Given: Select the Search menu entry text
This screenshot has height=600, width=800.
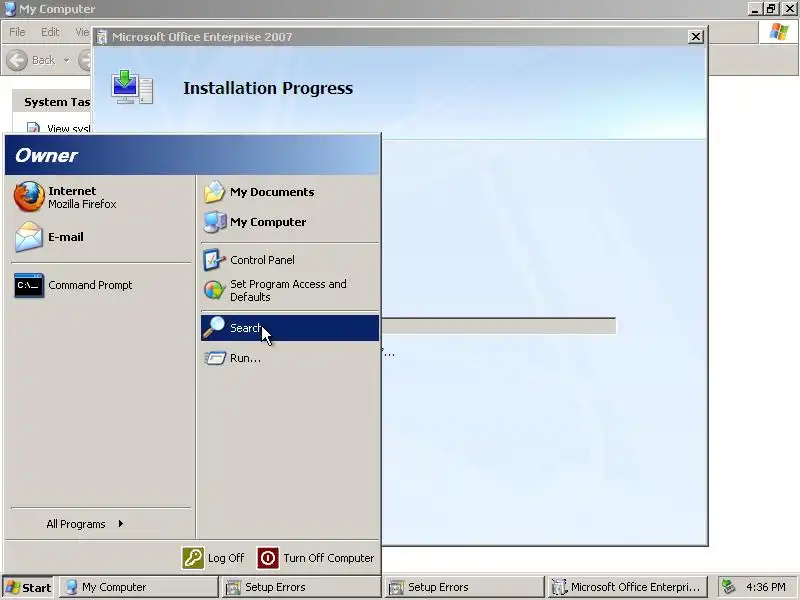Looking at the screenshot, I should [245, 328].
